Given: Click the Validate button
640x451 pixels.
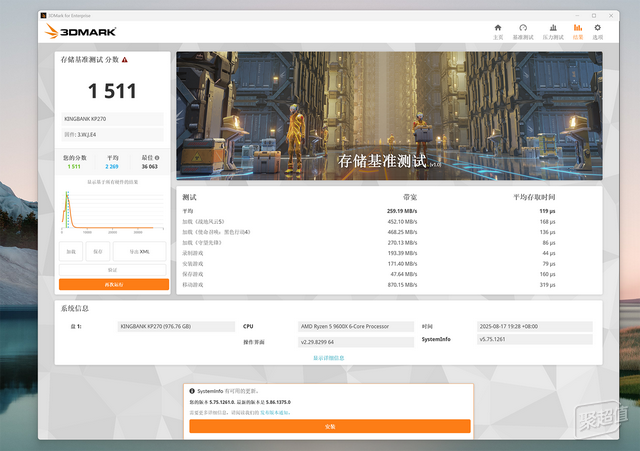Looking at the screenshot, I should coord(113,270).
